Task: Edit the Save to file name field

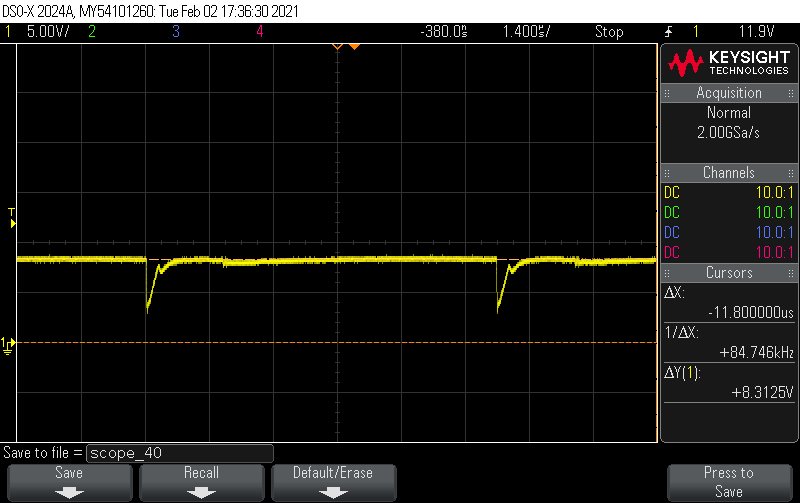Action: (180, 453)
